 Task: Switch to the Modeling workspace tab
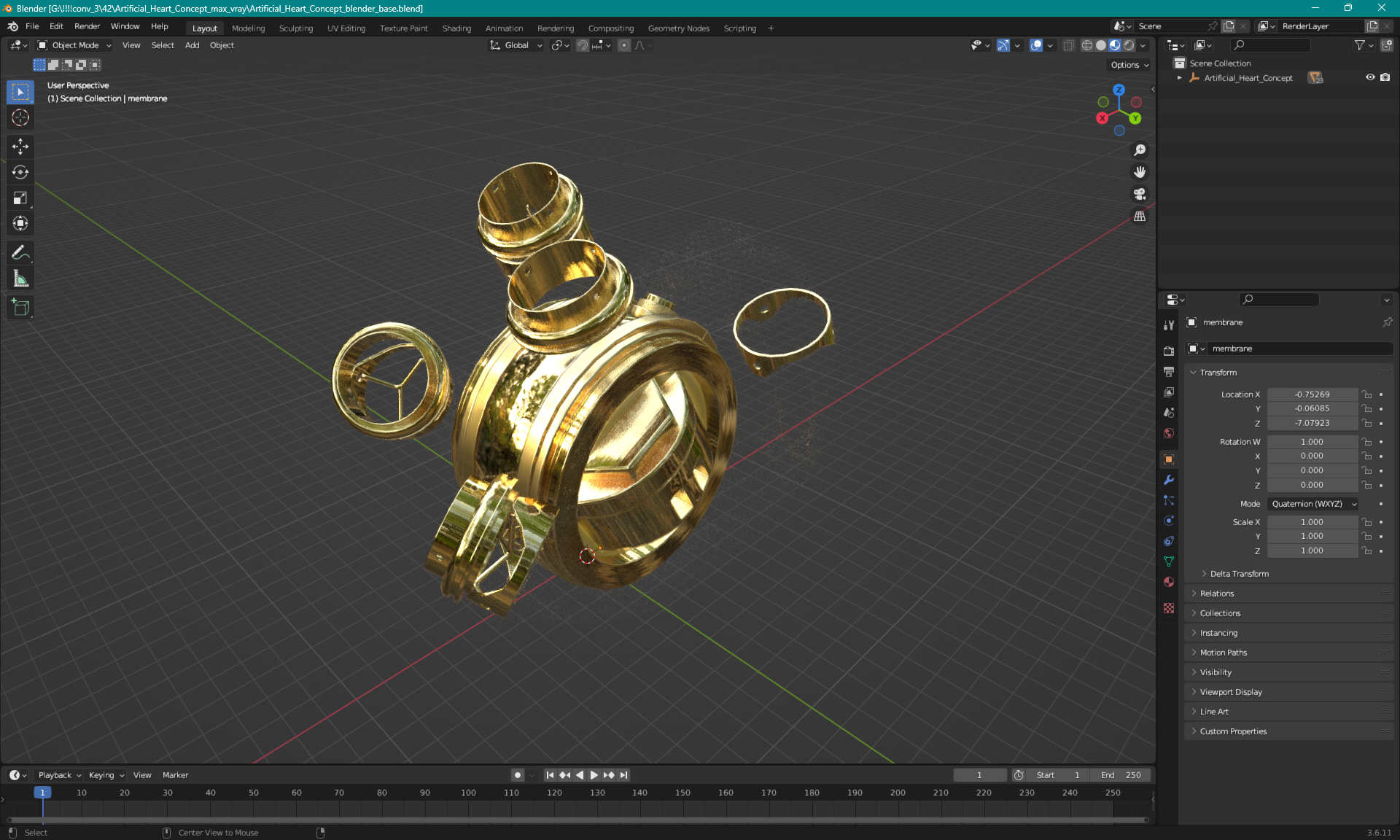pyautogui.click(x=248, y=28)
